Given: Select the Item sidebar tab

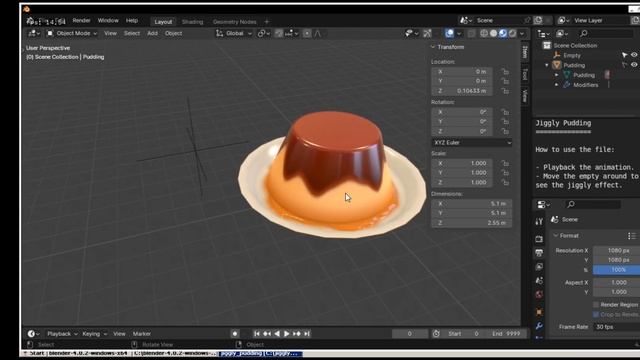Looking at the screenshot, I should 525,52.
